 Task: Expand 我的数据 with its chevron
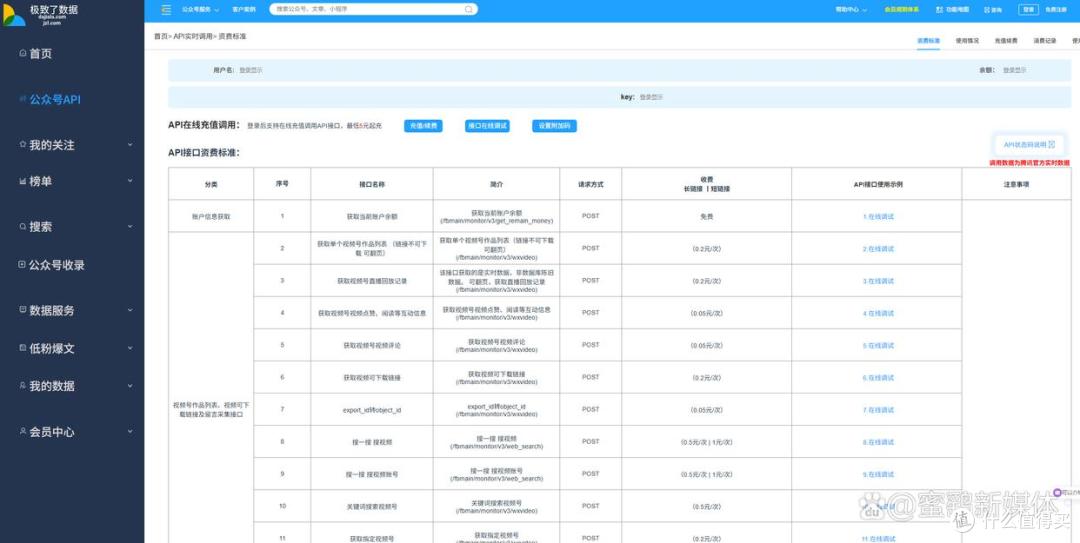129,386
